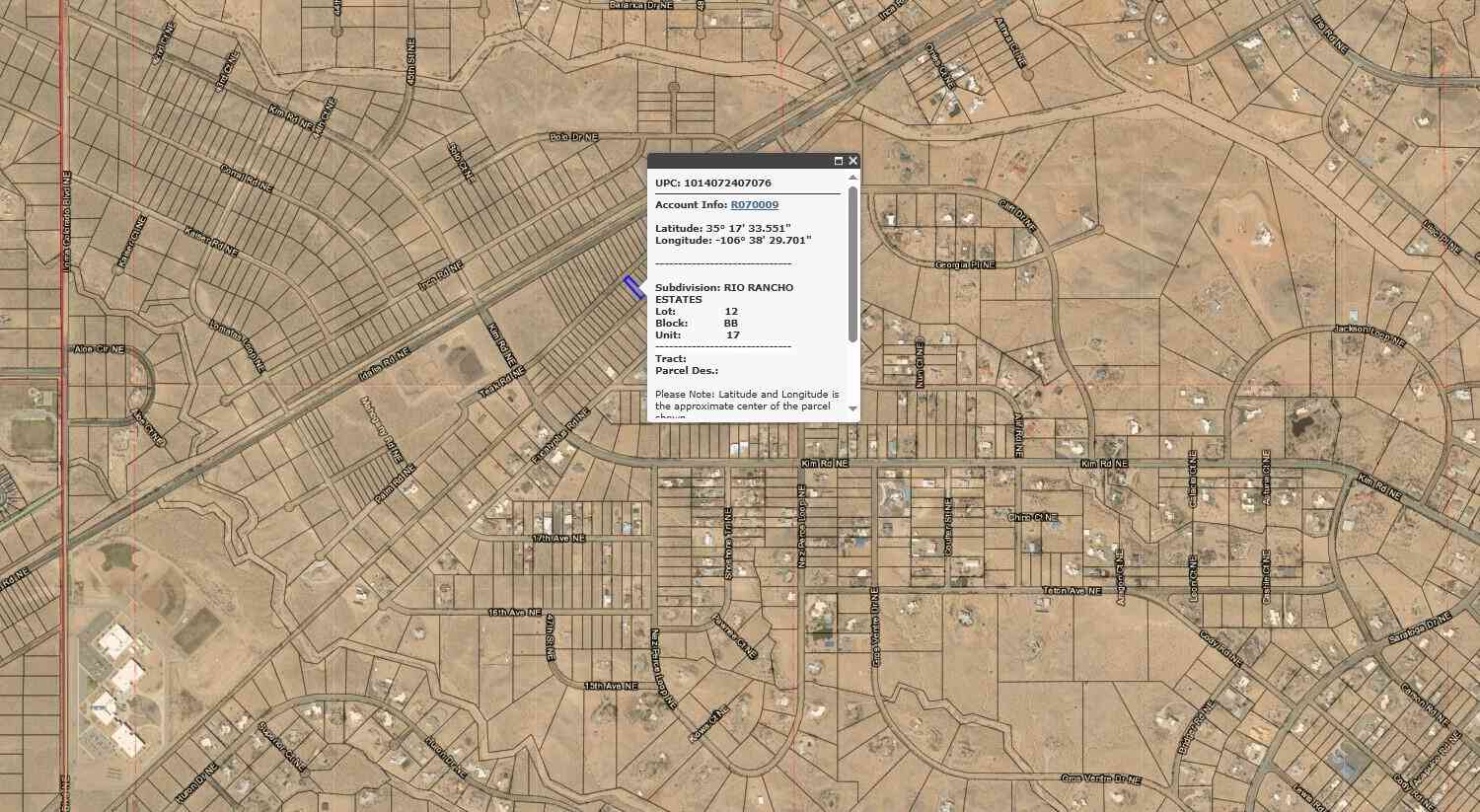This screenshot has width=1480, height=812.
Task: Click the Tract: label
Action: (671, 359)
